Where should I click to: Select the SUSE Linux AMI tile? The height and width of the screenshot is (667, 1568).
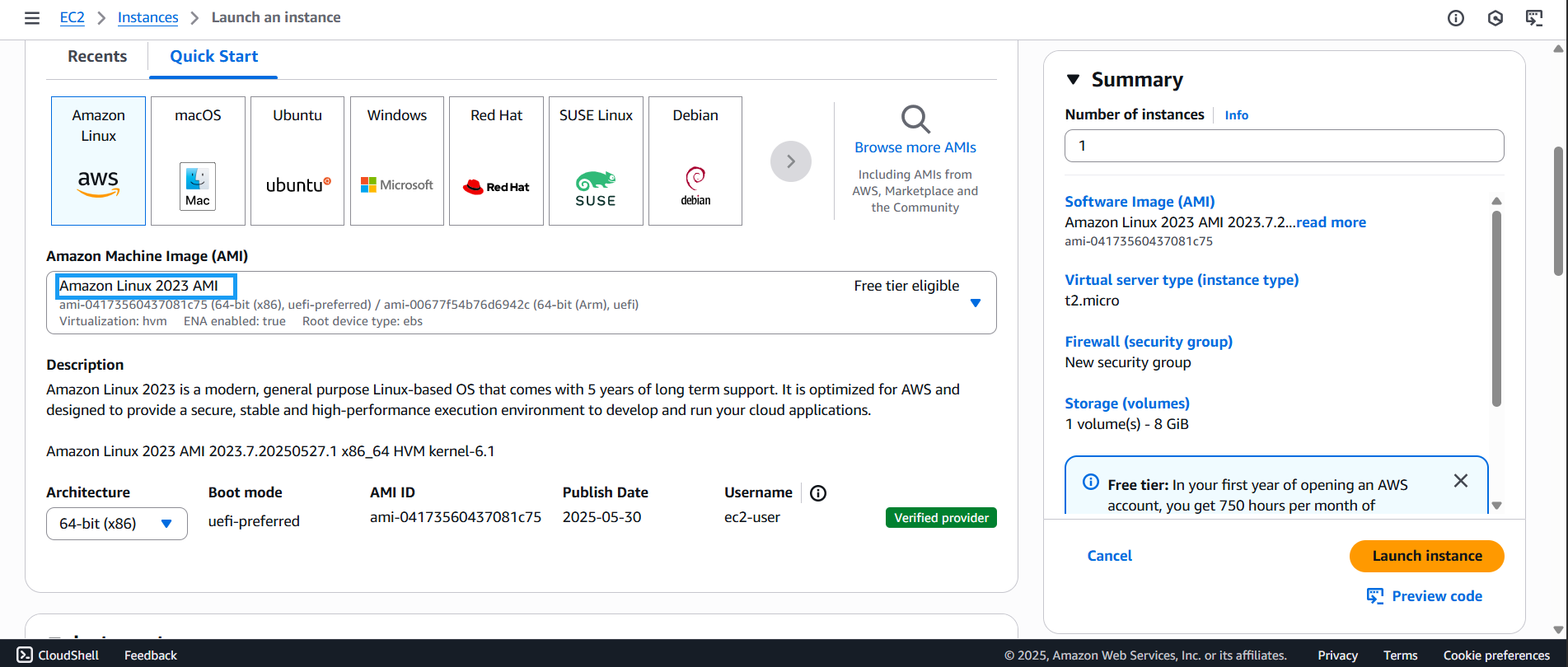[596, 161]
